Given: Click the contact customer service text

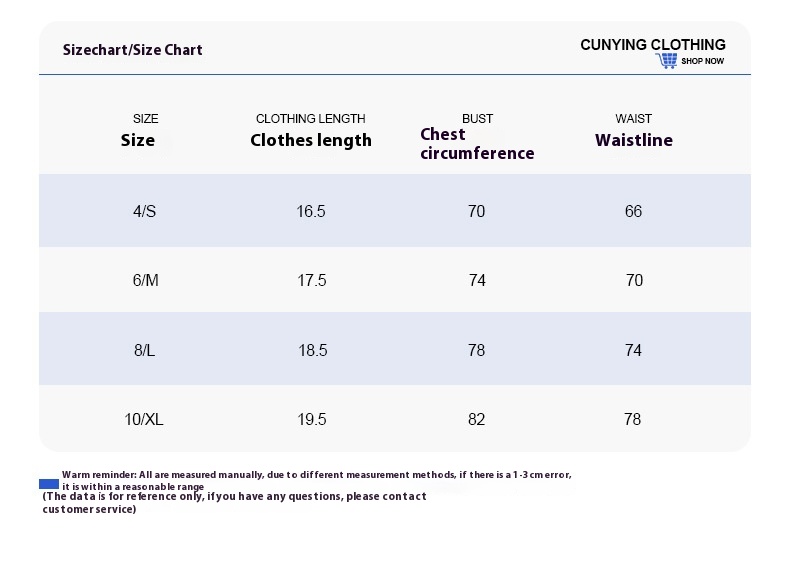Looking at the screenshot, I should pyautogui.click(x=234, y=503).
